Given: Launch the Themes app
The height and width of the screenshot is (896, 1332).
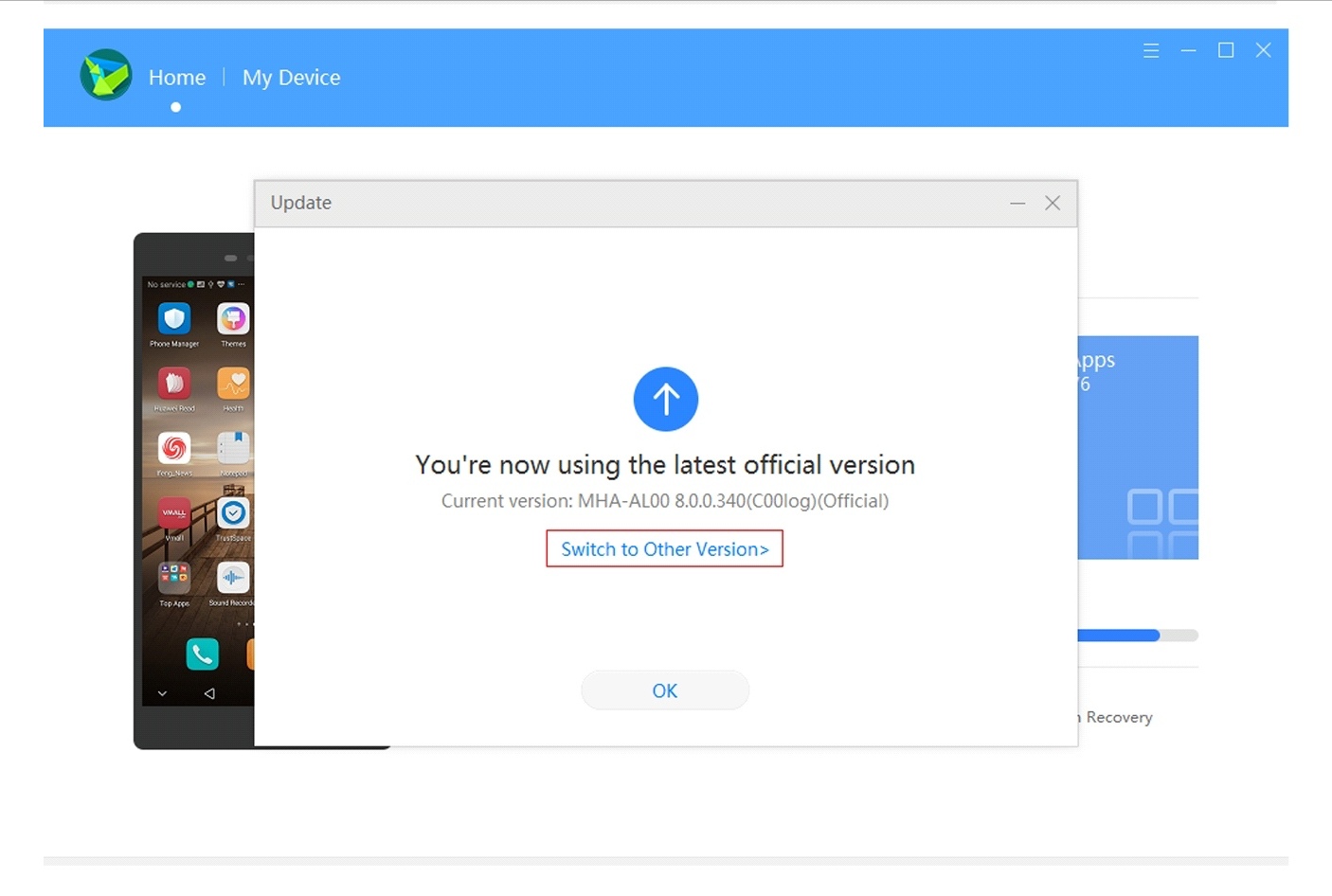Looking at the screenshot, I should 232,320.
